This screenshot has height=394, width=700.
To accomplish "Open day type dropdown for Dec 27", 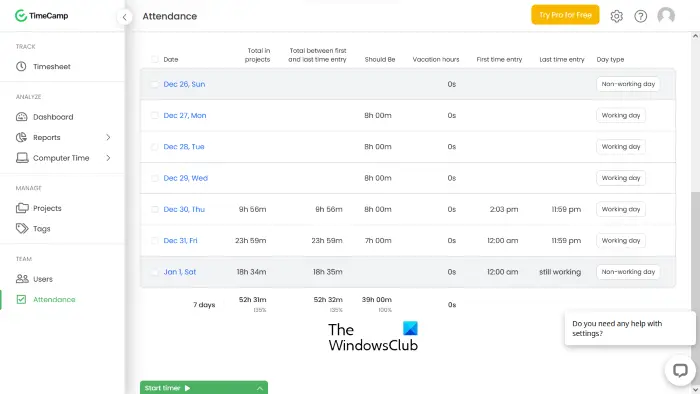I will click(x=621, y=115).
